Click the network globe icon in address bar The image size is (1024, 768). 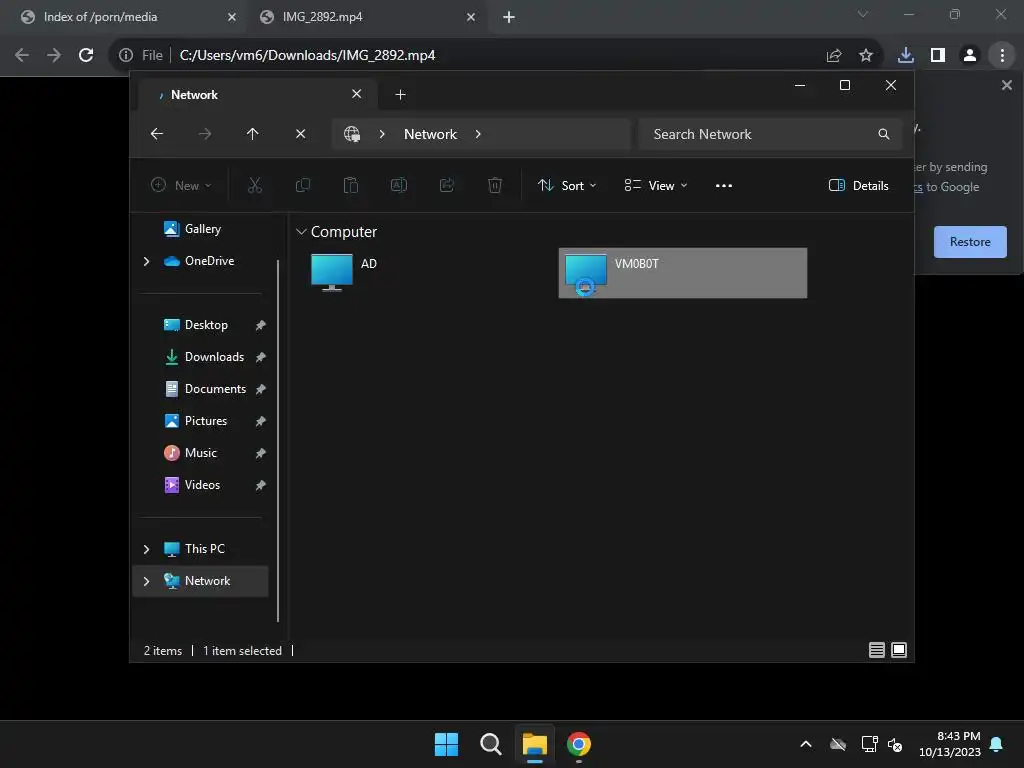(x=352, y=134)
